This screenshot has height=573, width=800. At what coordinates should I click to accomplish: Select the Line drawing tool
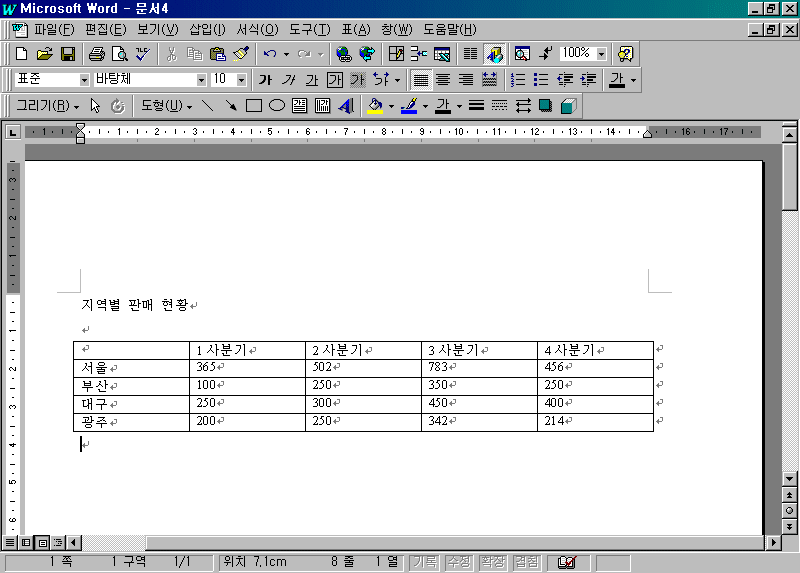(207, 106)
